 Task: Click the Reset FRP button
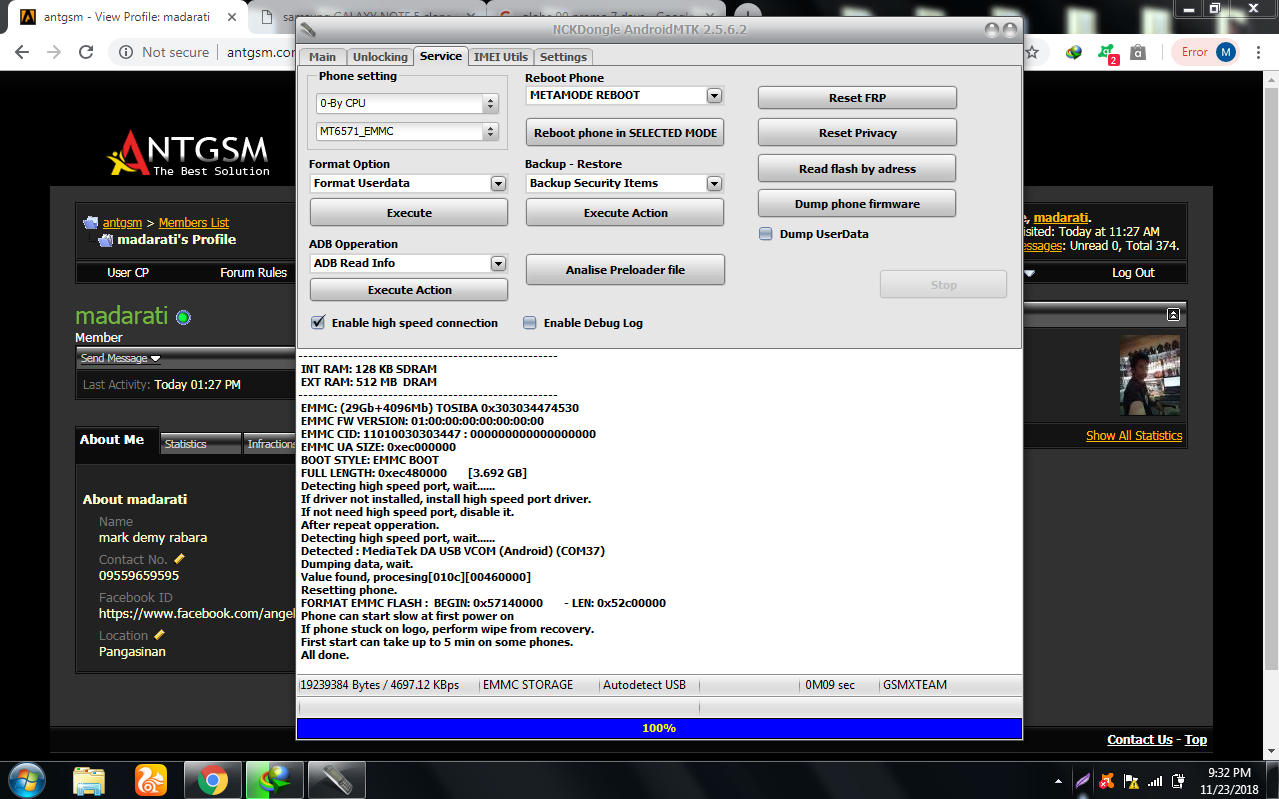click(857, 98)
